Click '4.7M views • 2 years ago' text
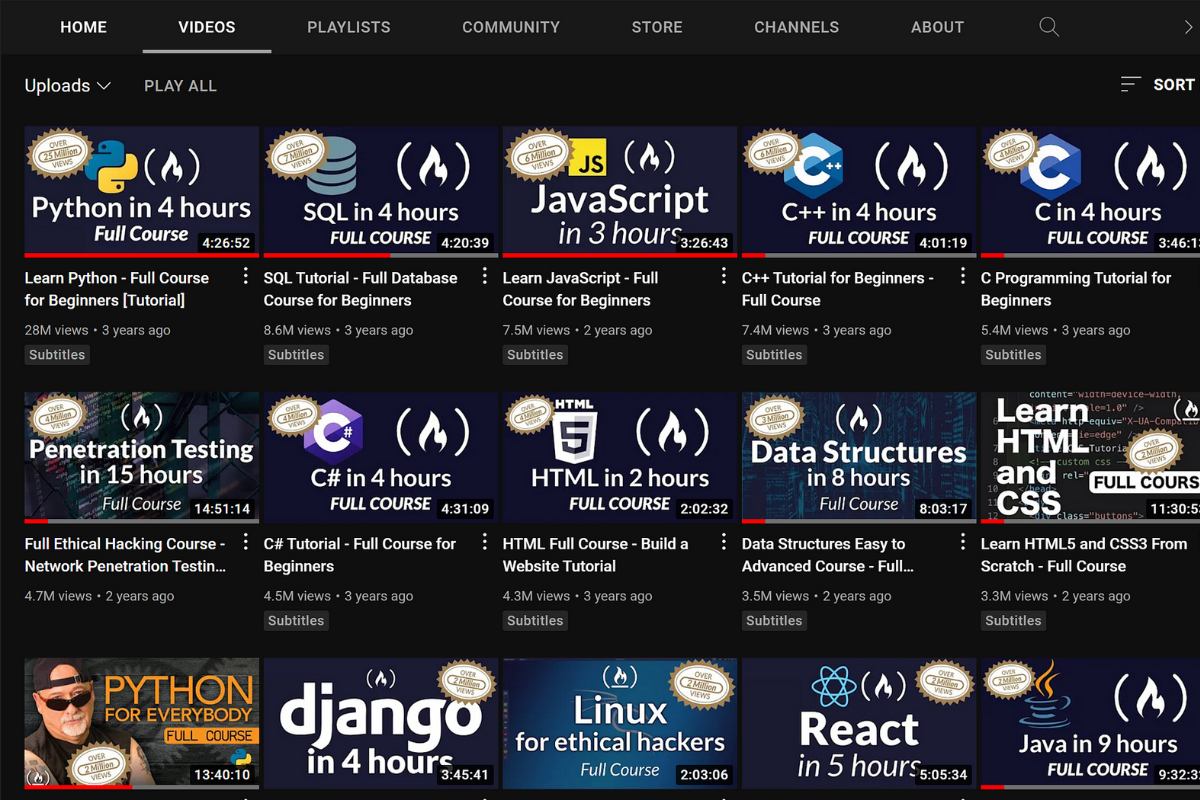 99,596
